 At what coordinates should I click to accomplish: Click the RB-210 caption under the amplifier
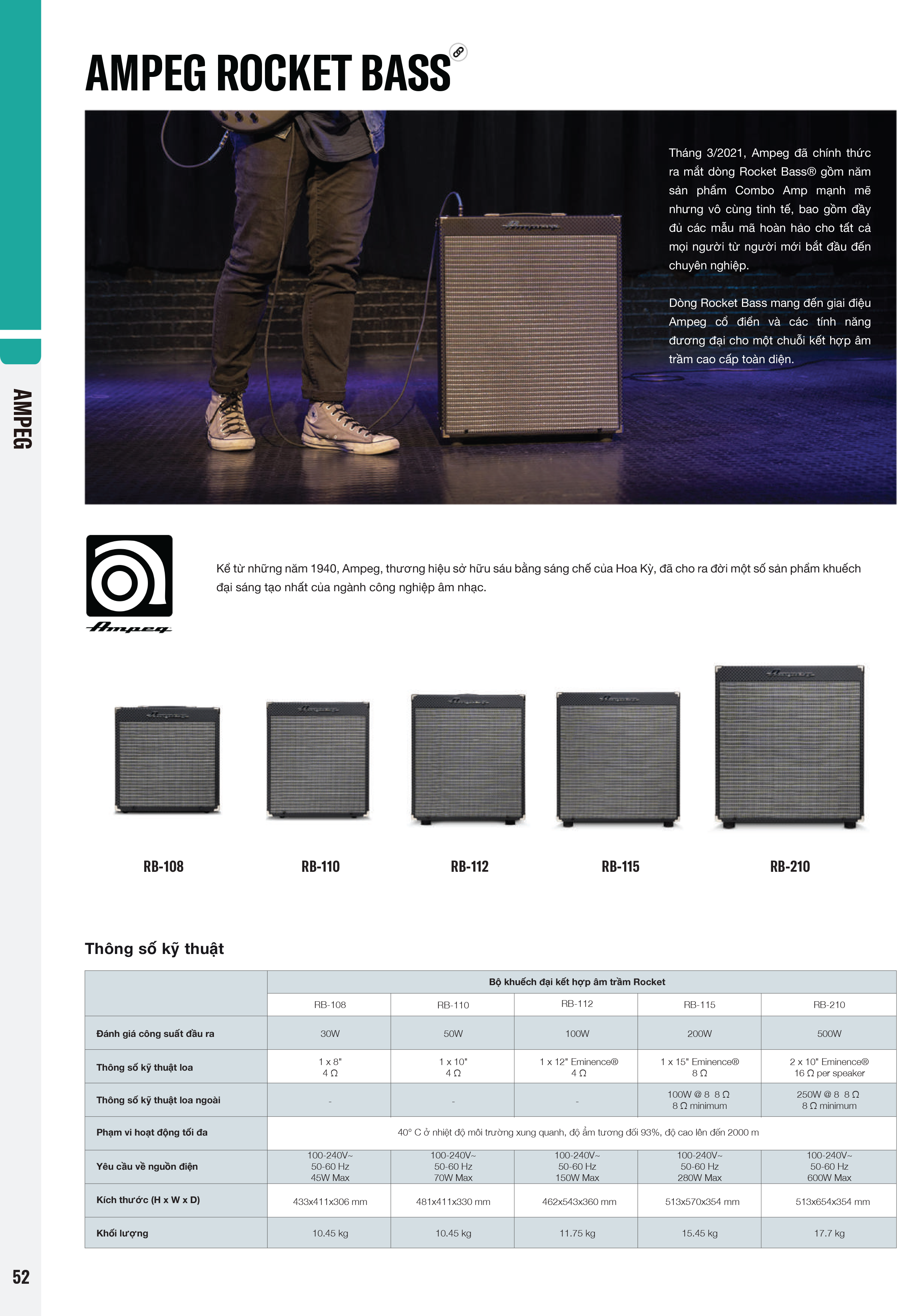pos(790,866)
